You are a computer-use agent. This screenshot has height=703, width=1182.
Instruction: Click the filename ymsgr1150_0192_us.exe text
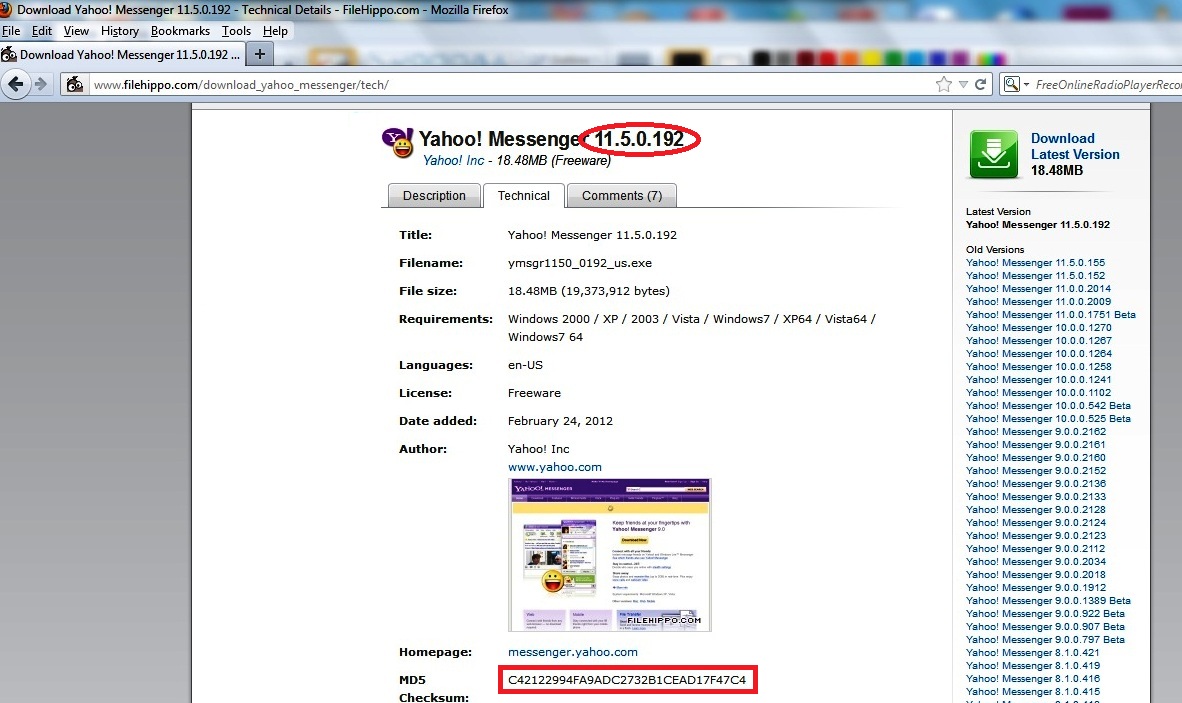pos(580,263)
